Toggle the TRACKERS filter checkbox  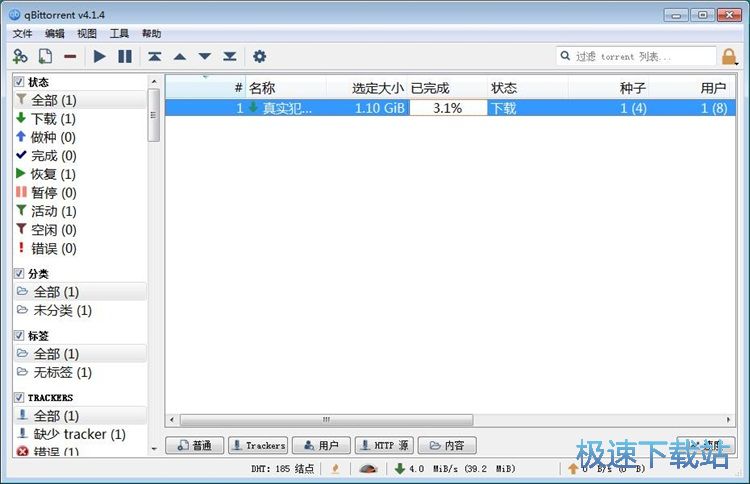(19, 397)
